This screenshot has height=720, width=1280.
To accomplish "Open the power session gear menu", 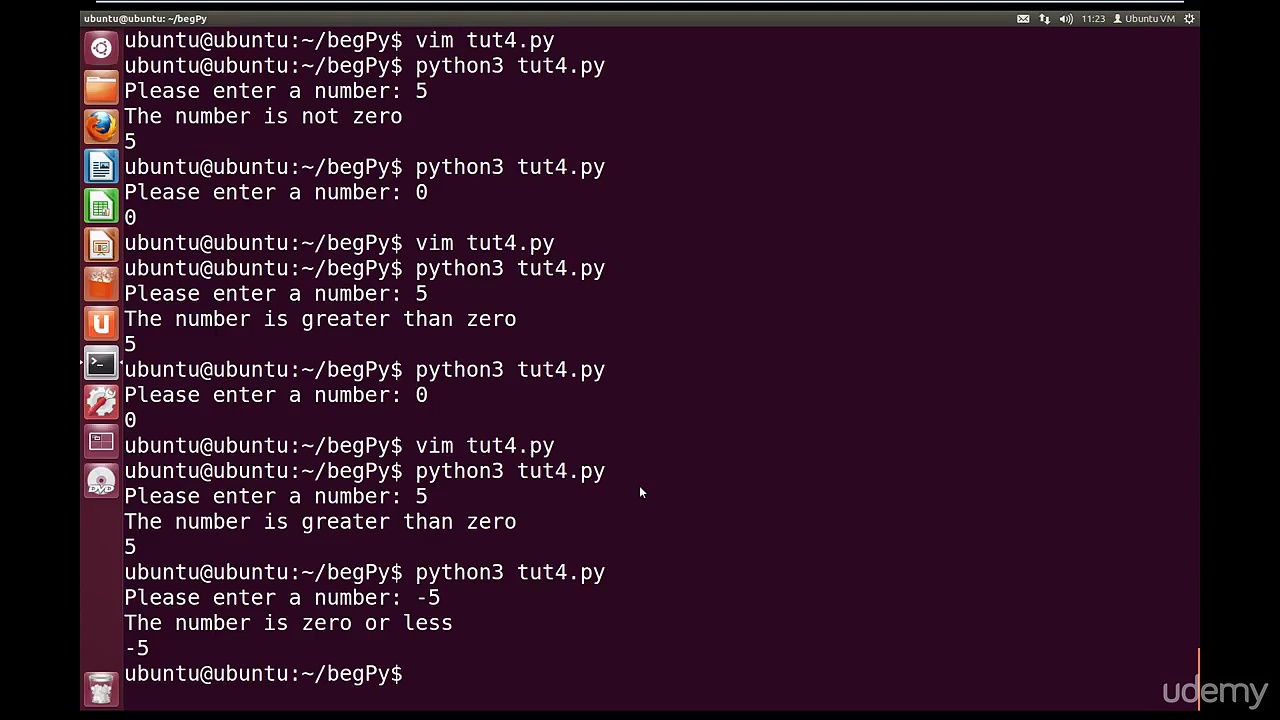I will click(x=1190, y=19).
